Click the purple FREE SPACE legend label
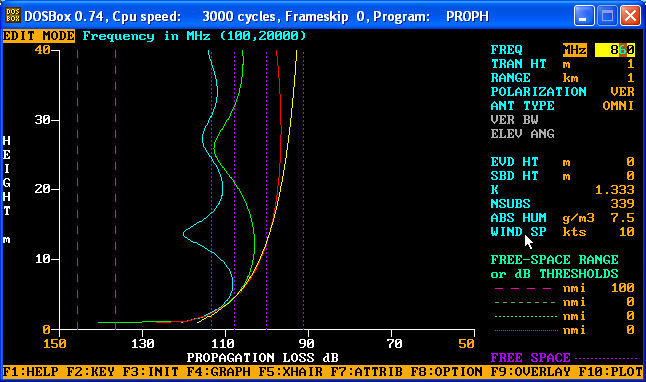This screenshot has width=646, height=382. [x=530, y=357]
